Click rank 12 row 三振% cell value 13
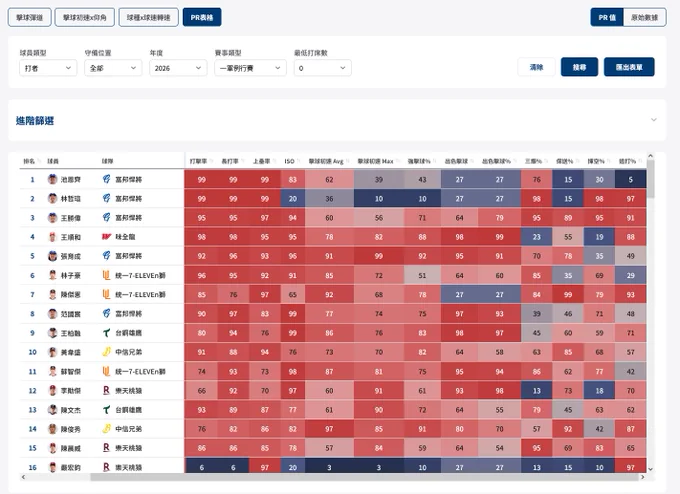Image resolution: width=680 pixels, height=494 pixels. coord(536,390)
